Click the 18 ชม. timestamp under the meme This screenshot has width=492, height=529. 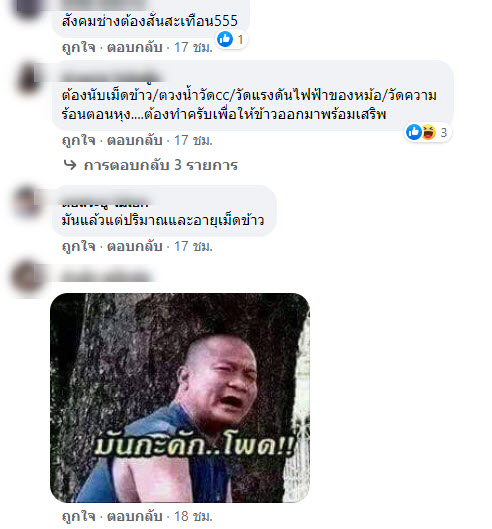(193, 516)
